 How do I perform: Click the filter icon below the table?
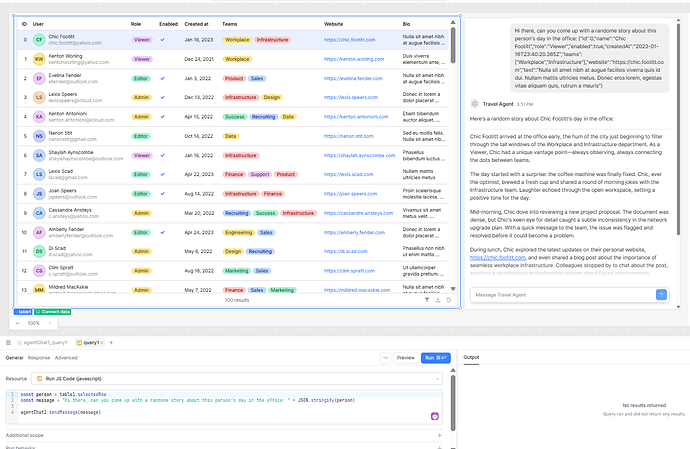(426, 300)
